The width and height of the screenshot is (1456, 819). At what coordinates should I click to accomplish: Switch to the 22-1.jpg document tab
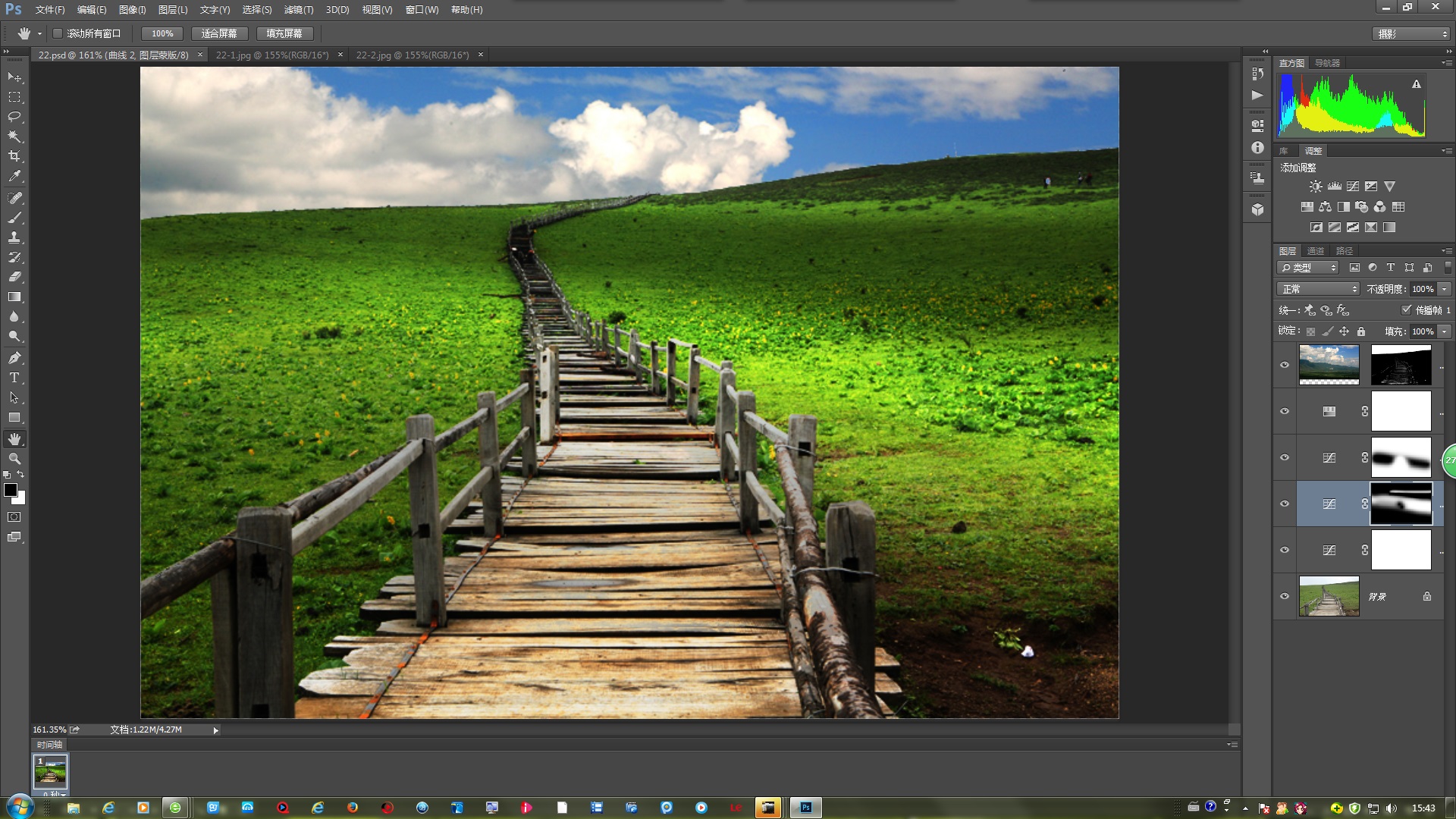(272, 55)
